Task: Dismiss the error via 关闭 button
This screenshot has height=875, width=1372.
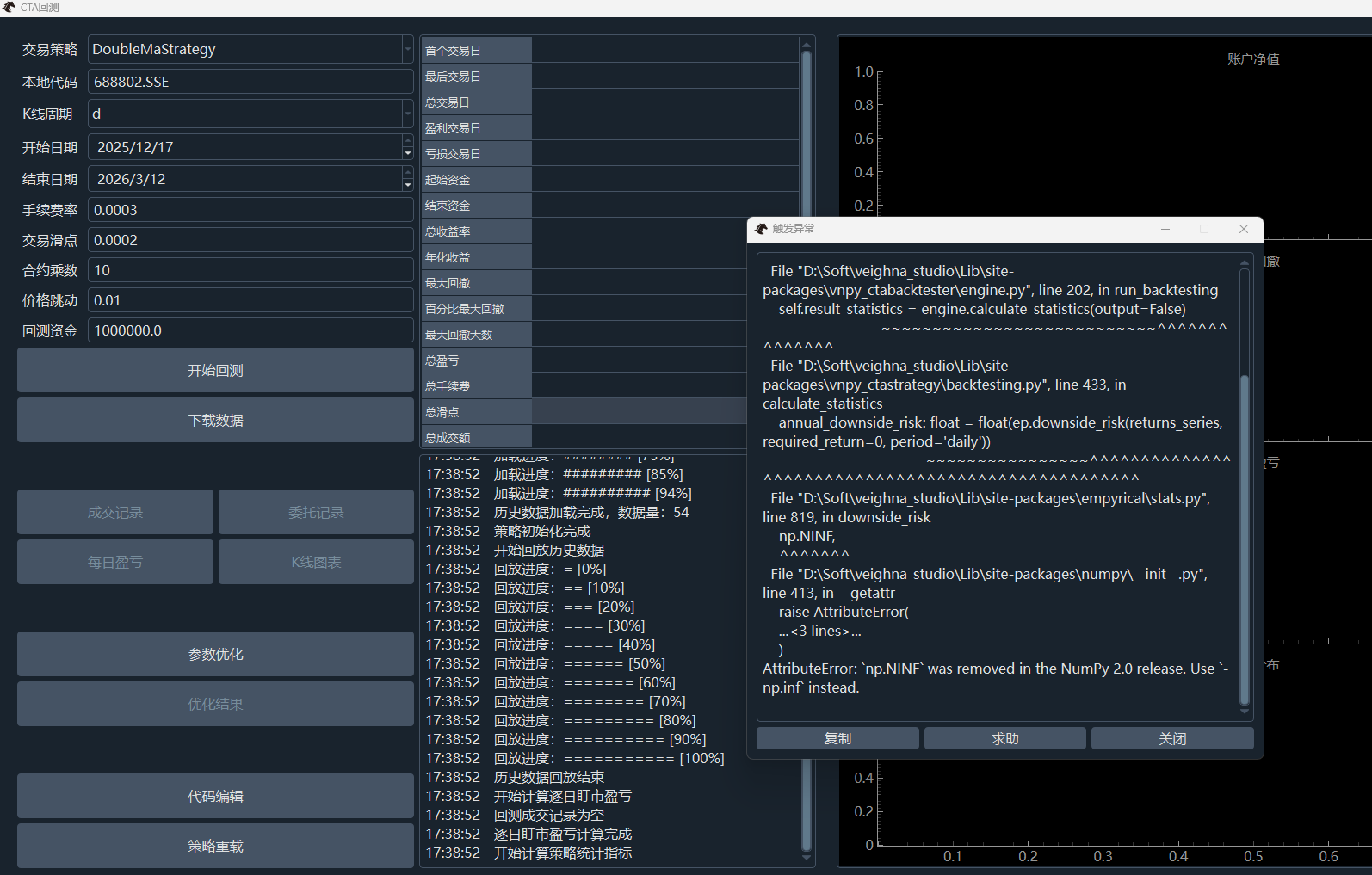Action: (x=1171, y=739)
